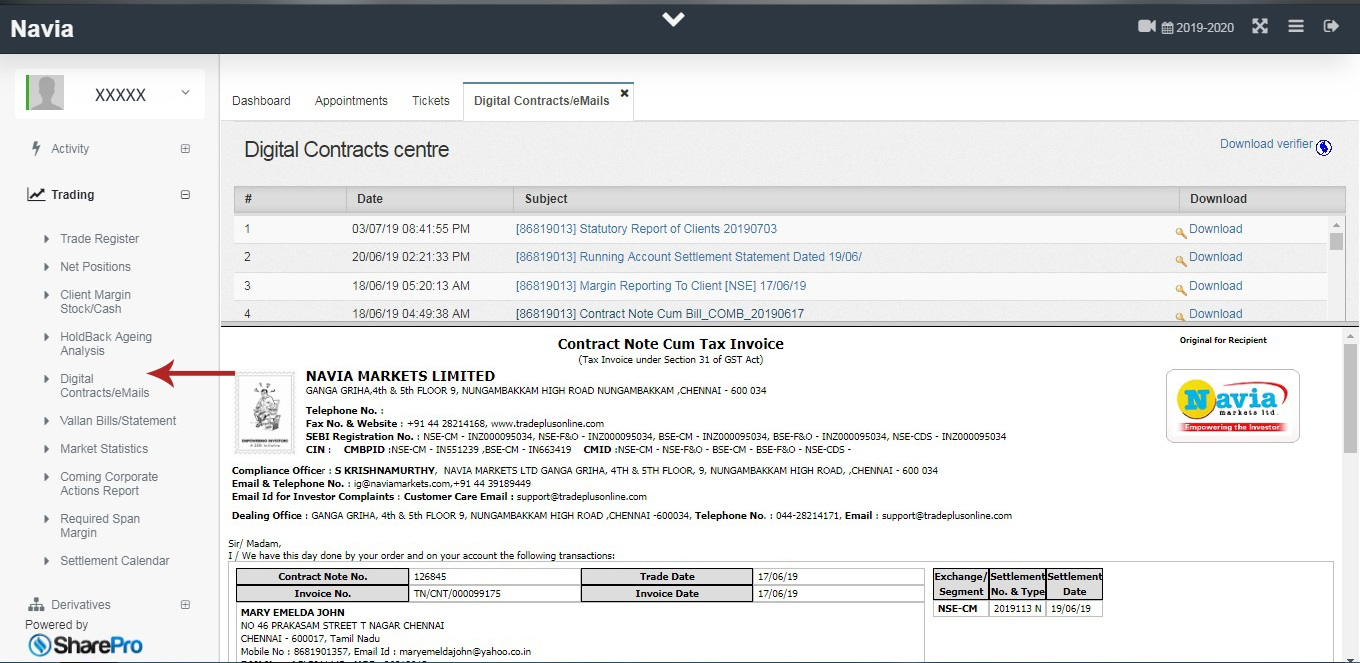Click key icon beside Contract Note download
This screenshot has width=1360, height=663.
pos(1181,316)
